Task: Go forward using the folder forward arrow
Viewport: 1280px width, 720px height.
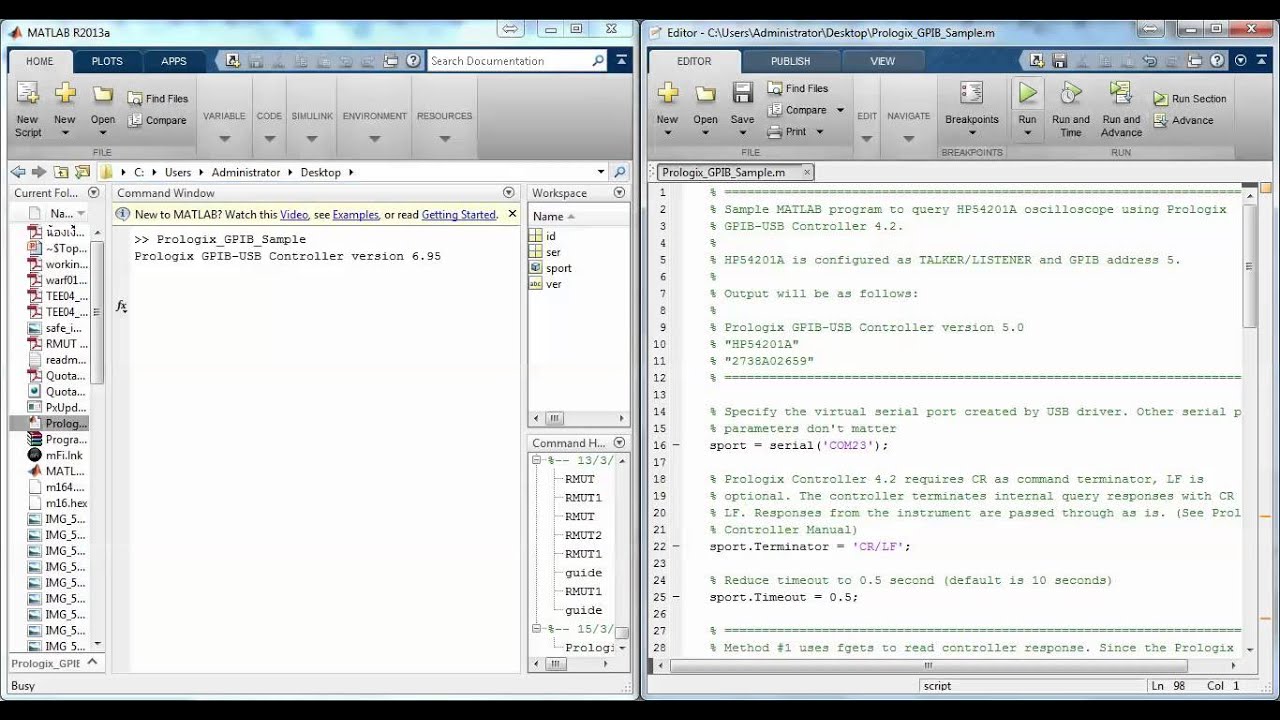Action: 39,172
